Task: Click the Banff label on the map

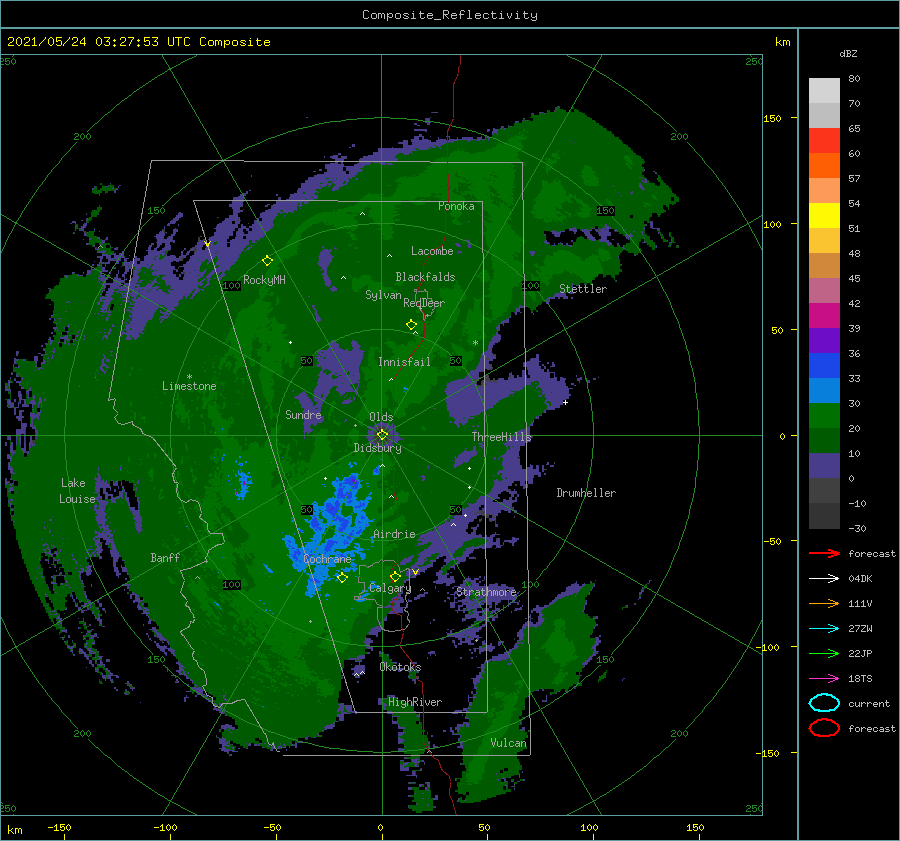Action: click(x=165, y=558)
